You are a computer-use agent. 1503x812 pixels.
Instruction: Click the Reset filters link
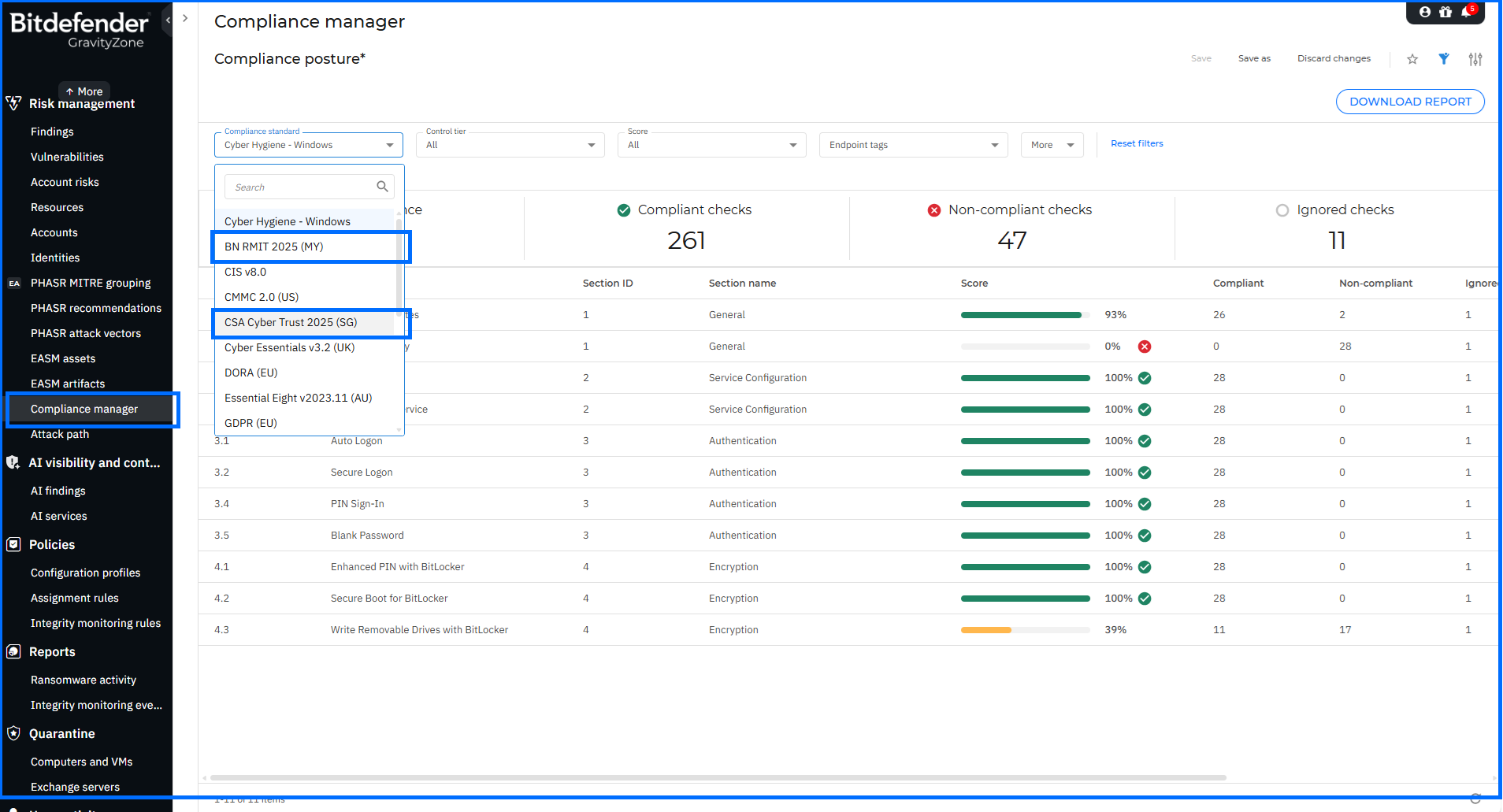1137,143
